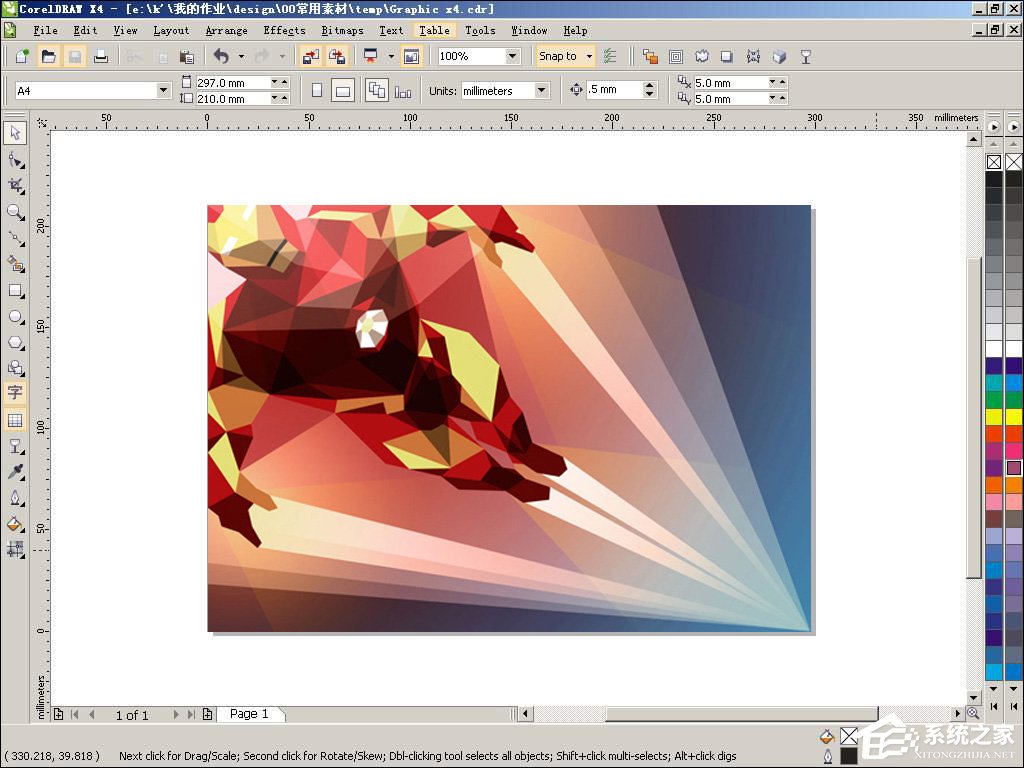The width and height of the screenshot is (1024, 768).
Task: Click the black outline swatch in status bar
Action: tap(848, 756)
